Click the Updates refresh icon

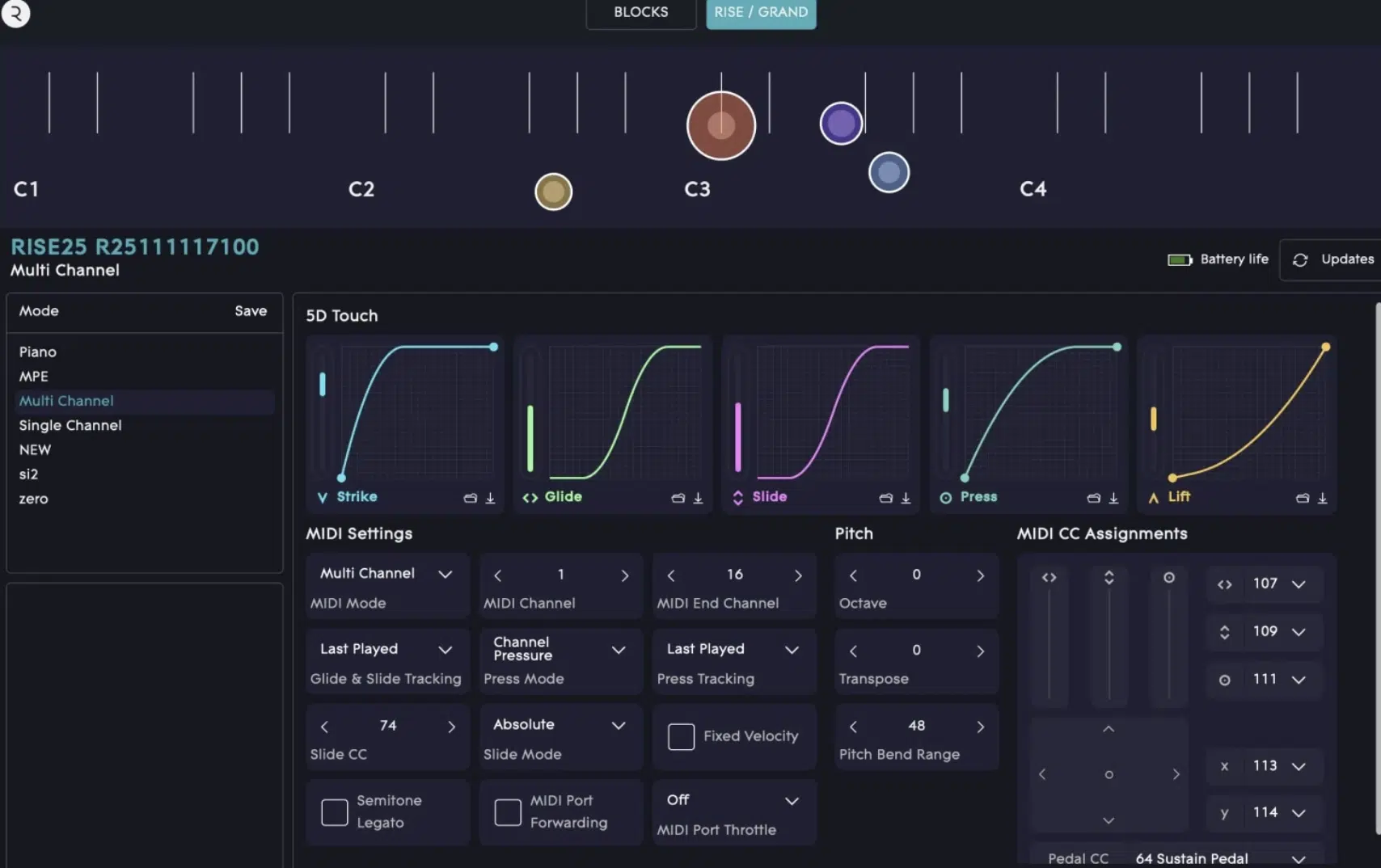[x=1300, y=259]
